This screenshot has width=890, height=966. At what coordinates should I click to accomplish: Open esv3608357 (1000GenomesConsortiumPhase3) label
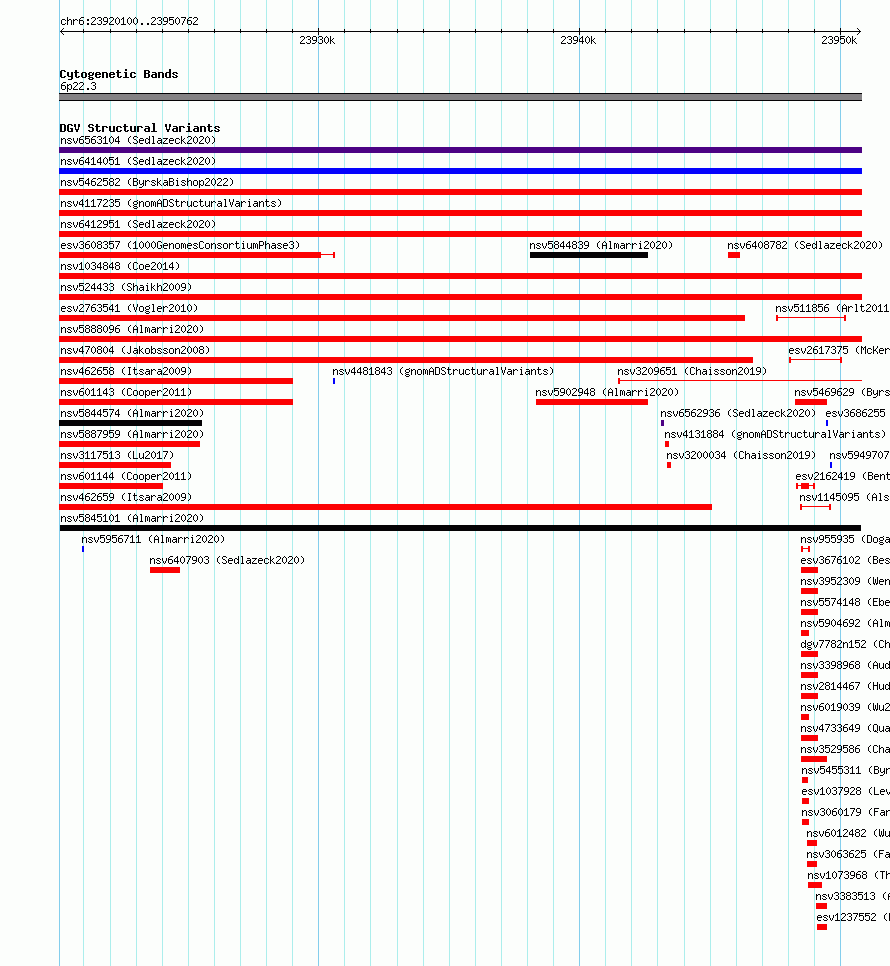(180, 245)
